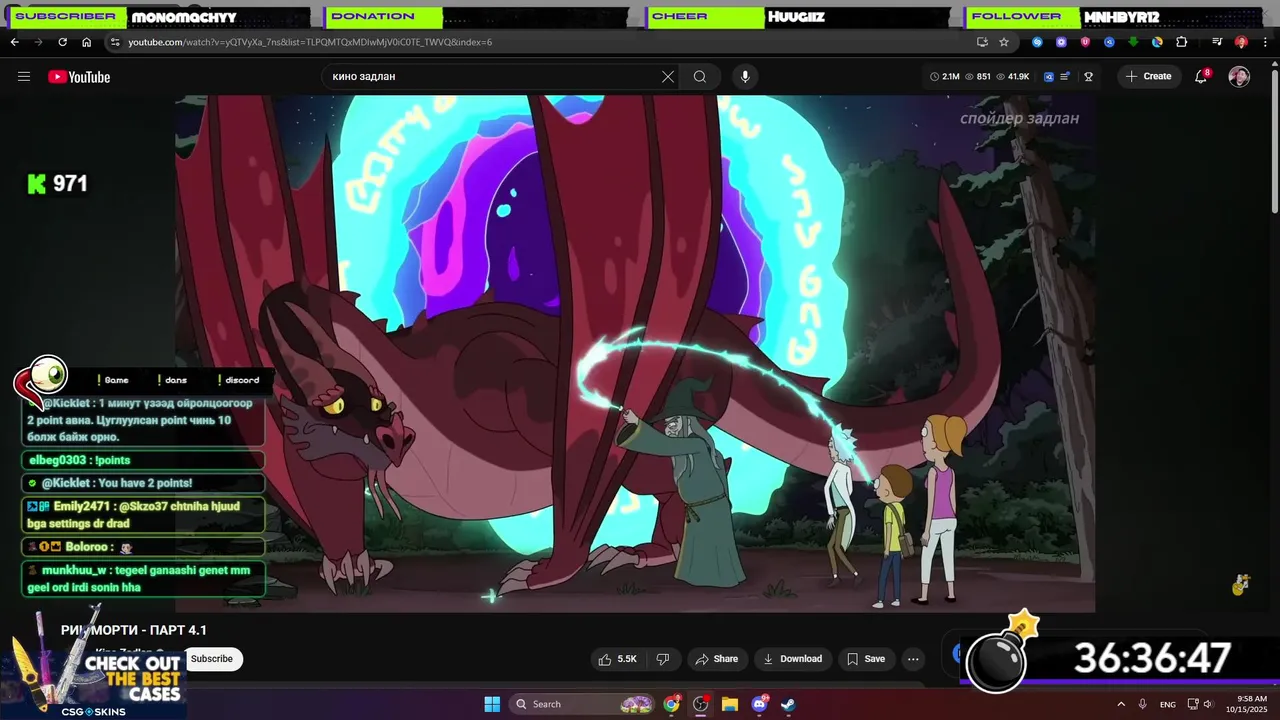Show hidden system tray icons
1280x720 pixels.
[1120, 704]
